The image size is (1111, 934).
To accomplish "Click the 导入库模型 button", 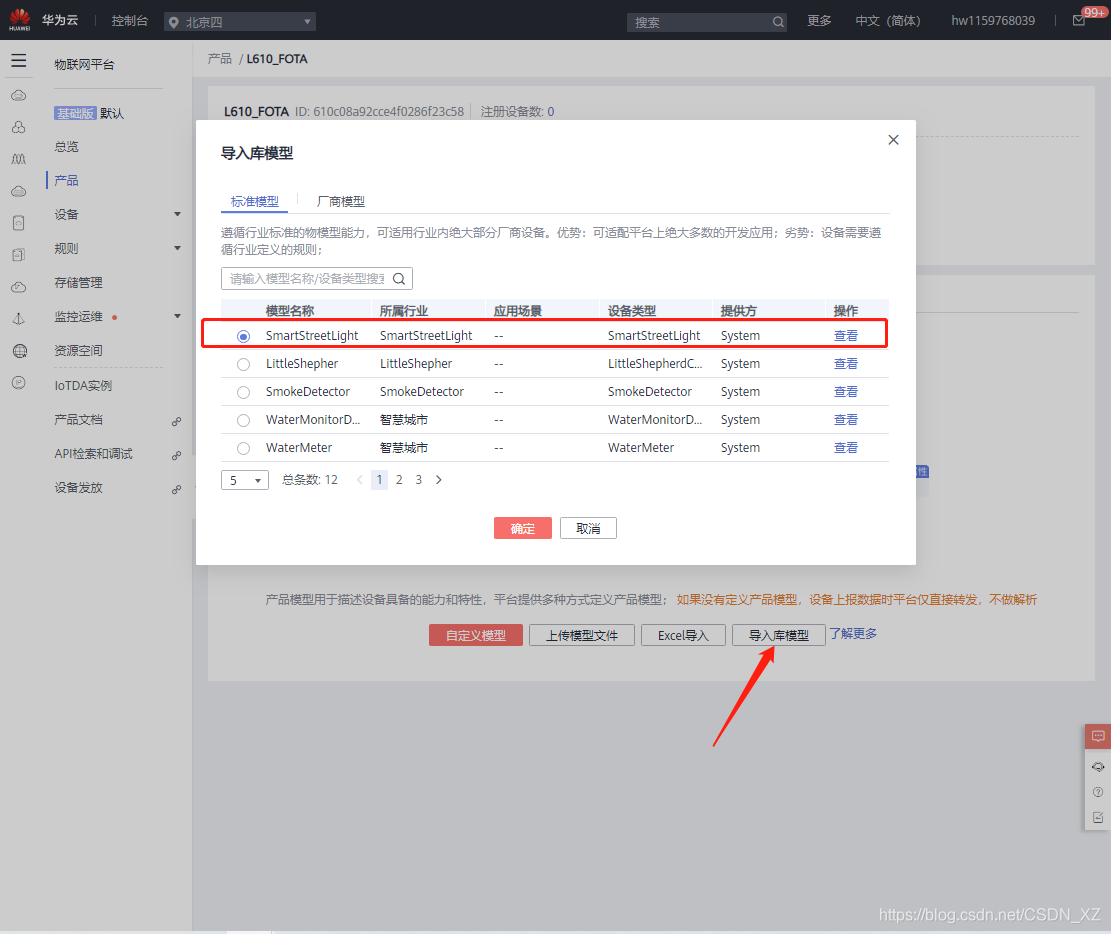I will (x=779, y=635).
